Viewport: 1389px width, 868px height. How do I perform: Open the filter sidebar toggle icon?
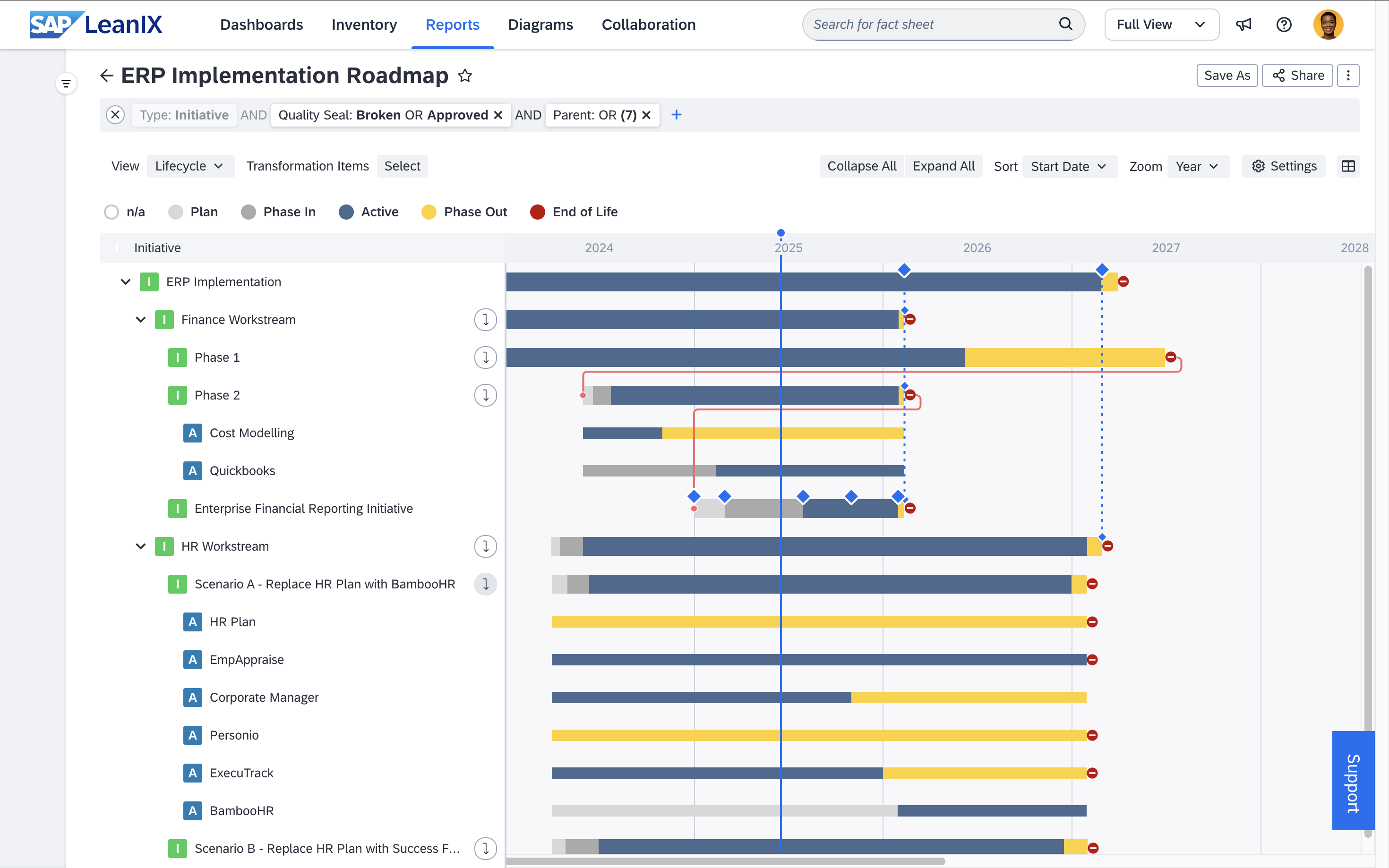[x=66, y=84]
